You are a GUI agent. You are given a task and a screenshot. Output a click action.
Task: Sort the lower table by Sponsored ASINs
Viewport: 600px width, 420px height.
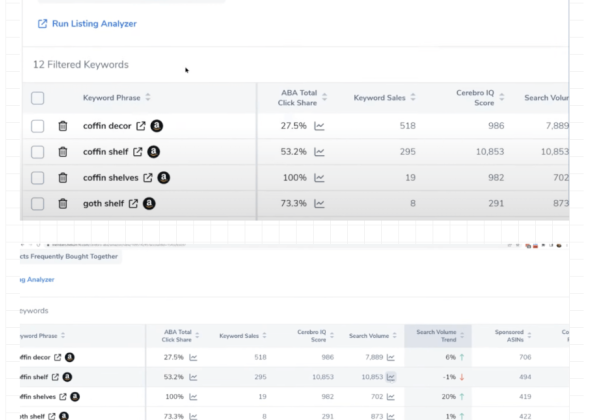(x=529, y=335)
